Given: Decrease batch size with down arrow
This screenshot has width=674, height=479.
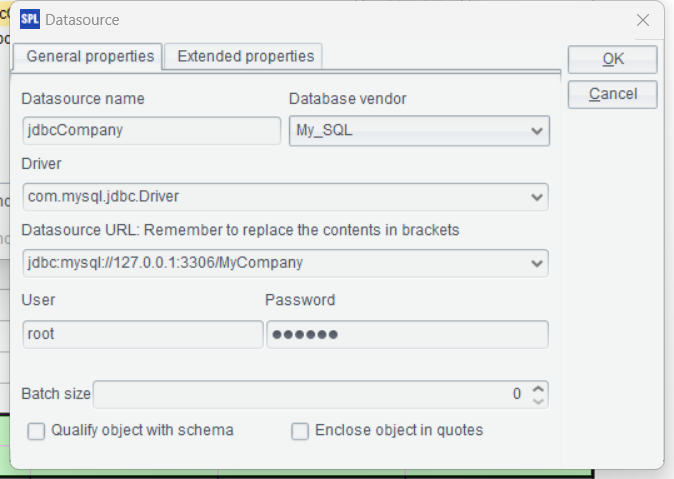Looking at the screenshot, I should tap(539, 400).
